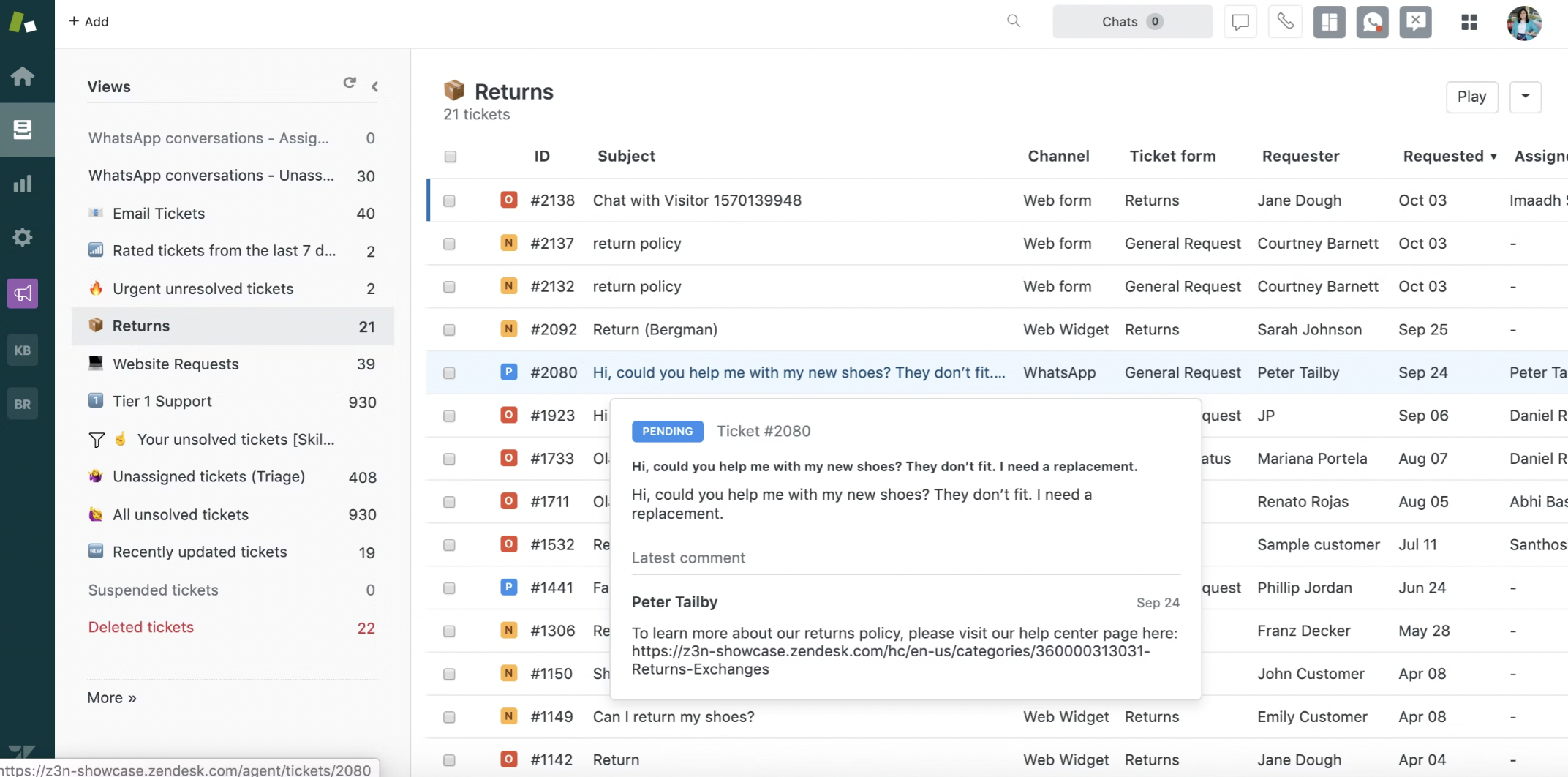Select the Returns view showing 21 tickets

[x=141, y=326]
